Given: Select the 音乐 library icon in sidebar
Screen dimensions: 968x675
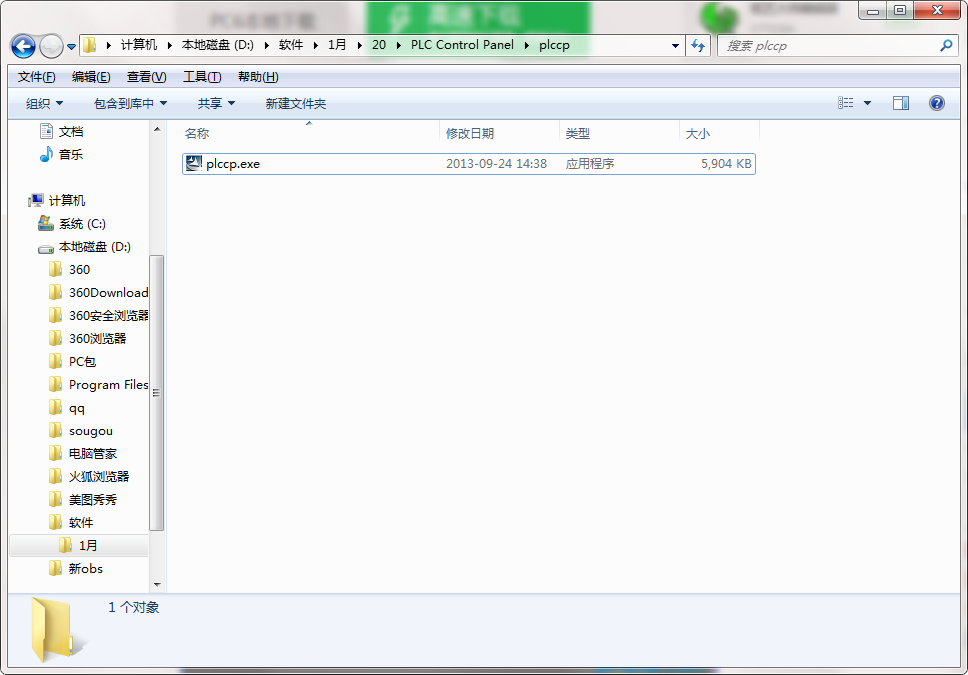Looking at the screenshot, I should click(x=46, y=155).
